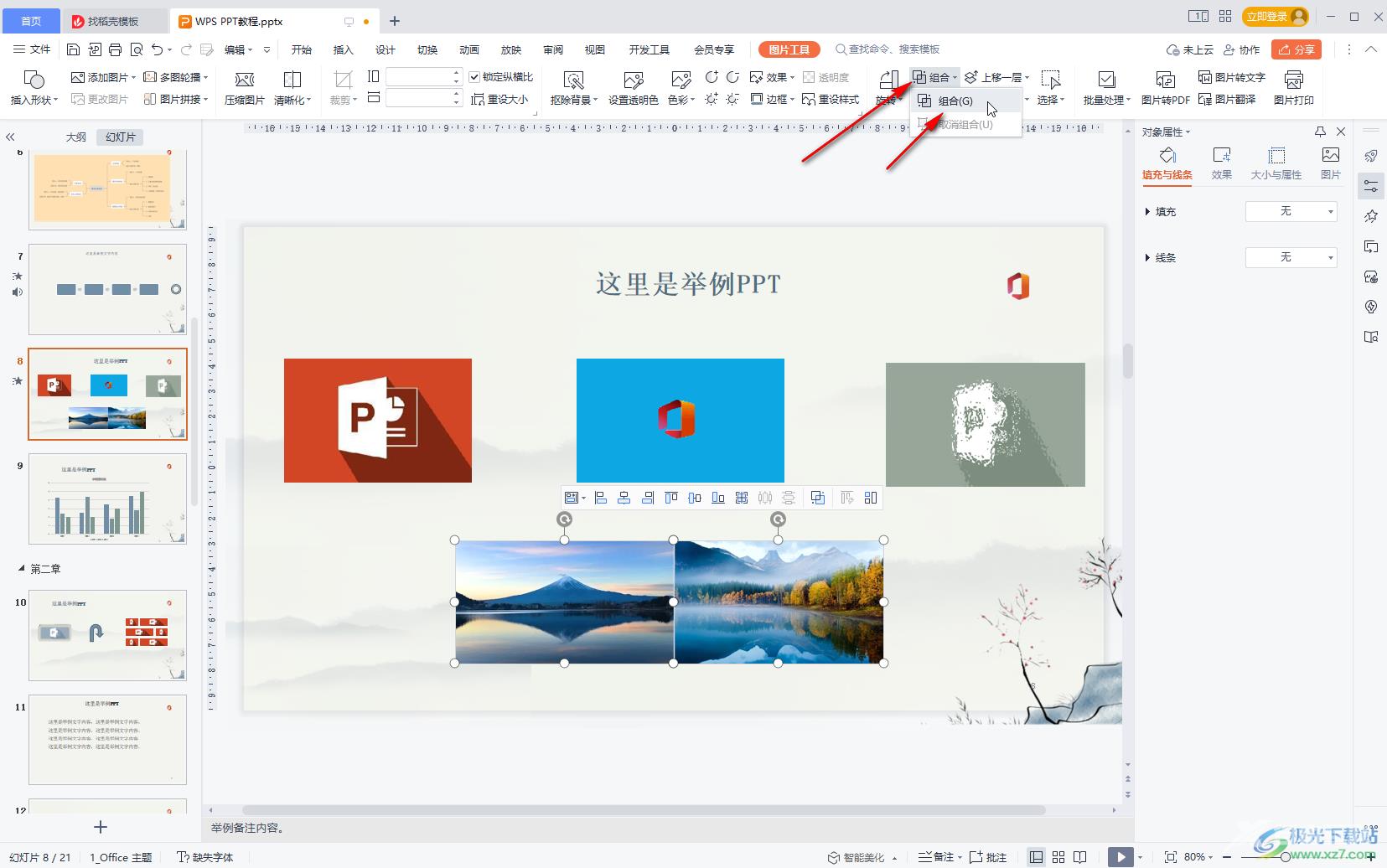The width and height of the screenshot is (1387, 868).
Task: Select slide 9 thumbnail with bar chart
Action: point(107,499)
